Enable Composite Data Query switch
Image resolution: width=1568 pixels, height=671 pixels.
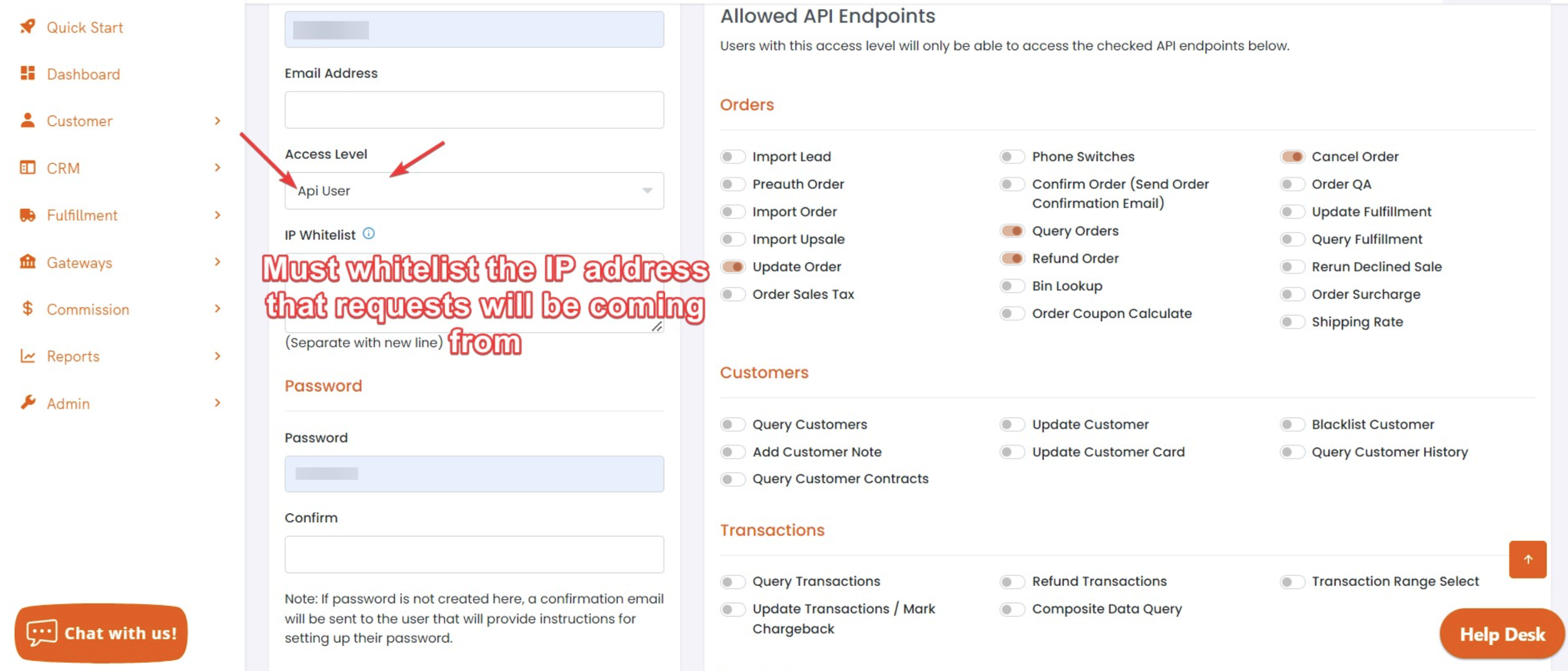click(1012, 609)
